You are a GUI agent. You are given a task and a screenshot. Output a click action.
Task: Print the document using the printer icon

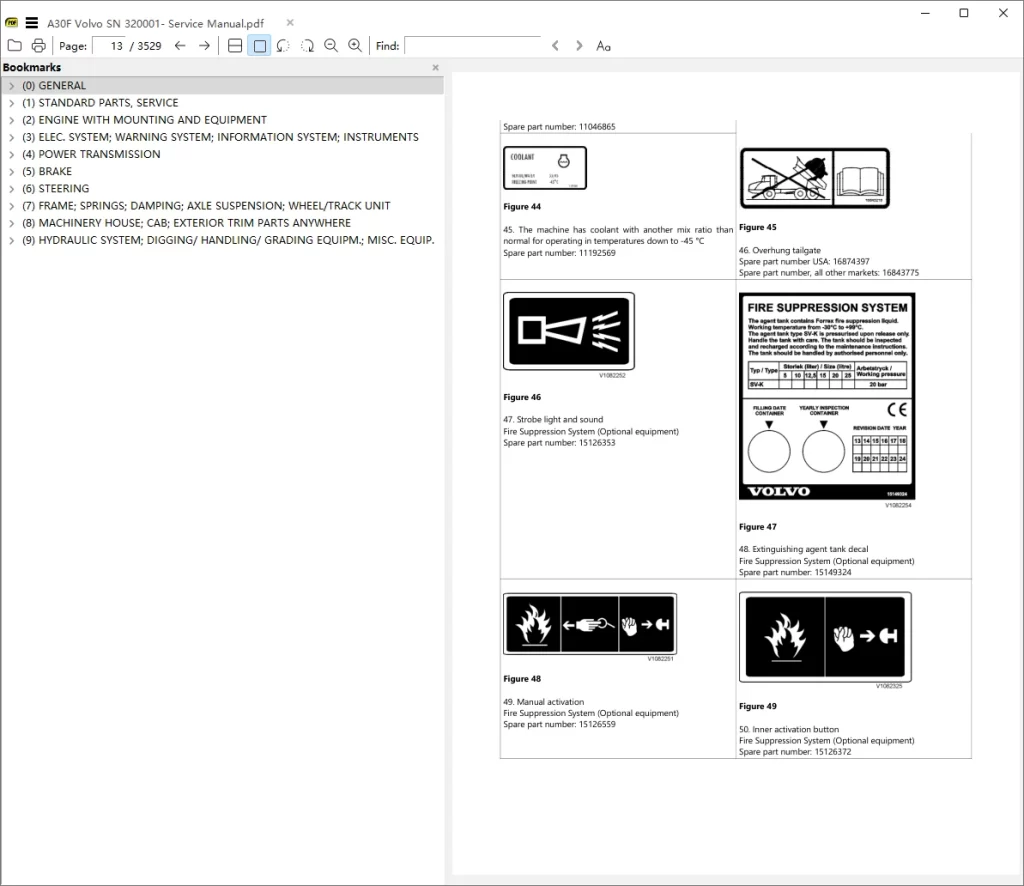coord(39,46)
